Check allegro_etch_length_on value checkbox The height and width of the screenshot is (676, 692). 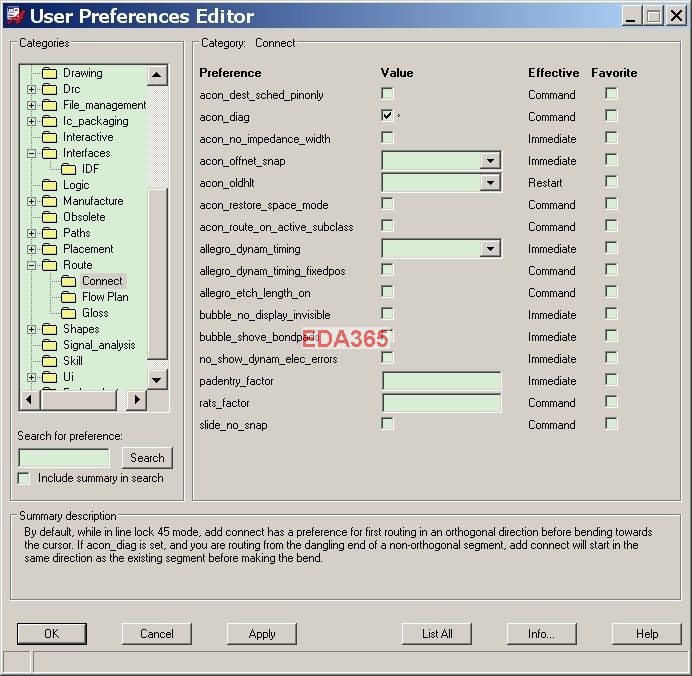387,292
